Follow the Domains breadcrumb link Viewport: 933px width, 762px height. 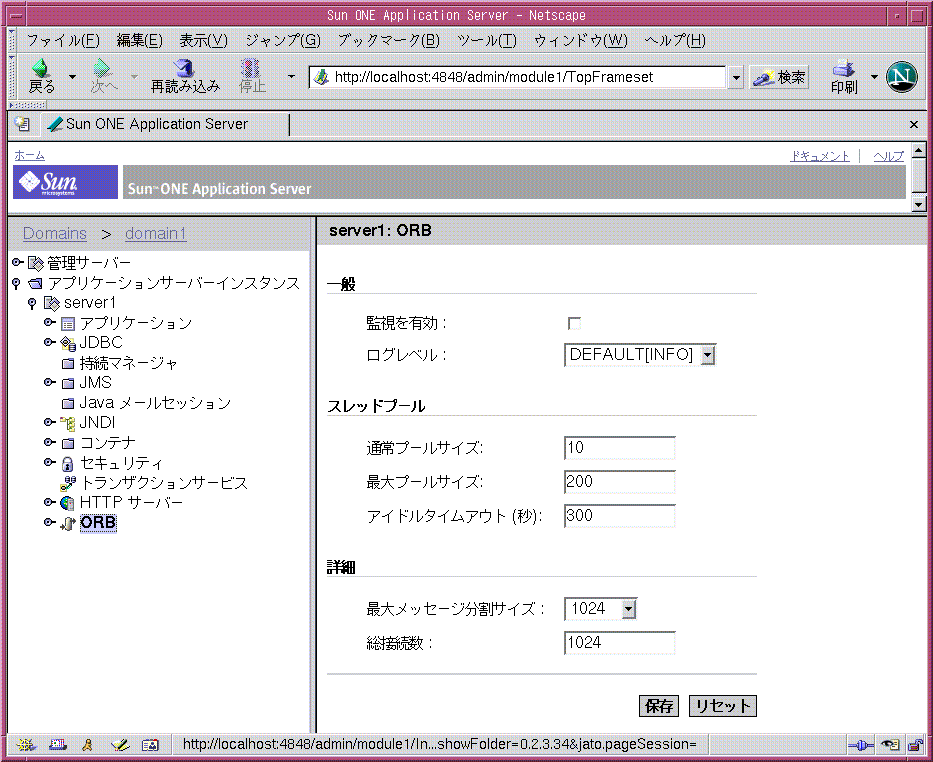point(55,234)
